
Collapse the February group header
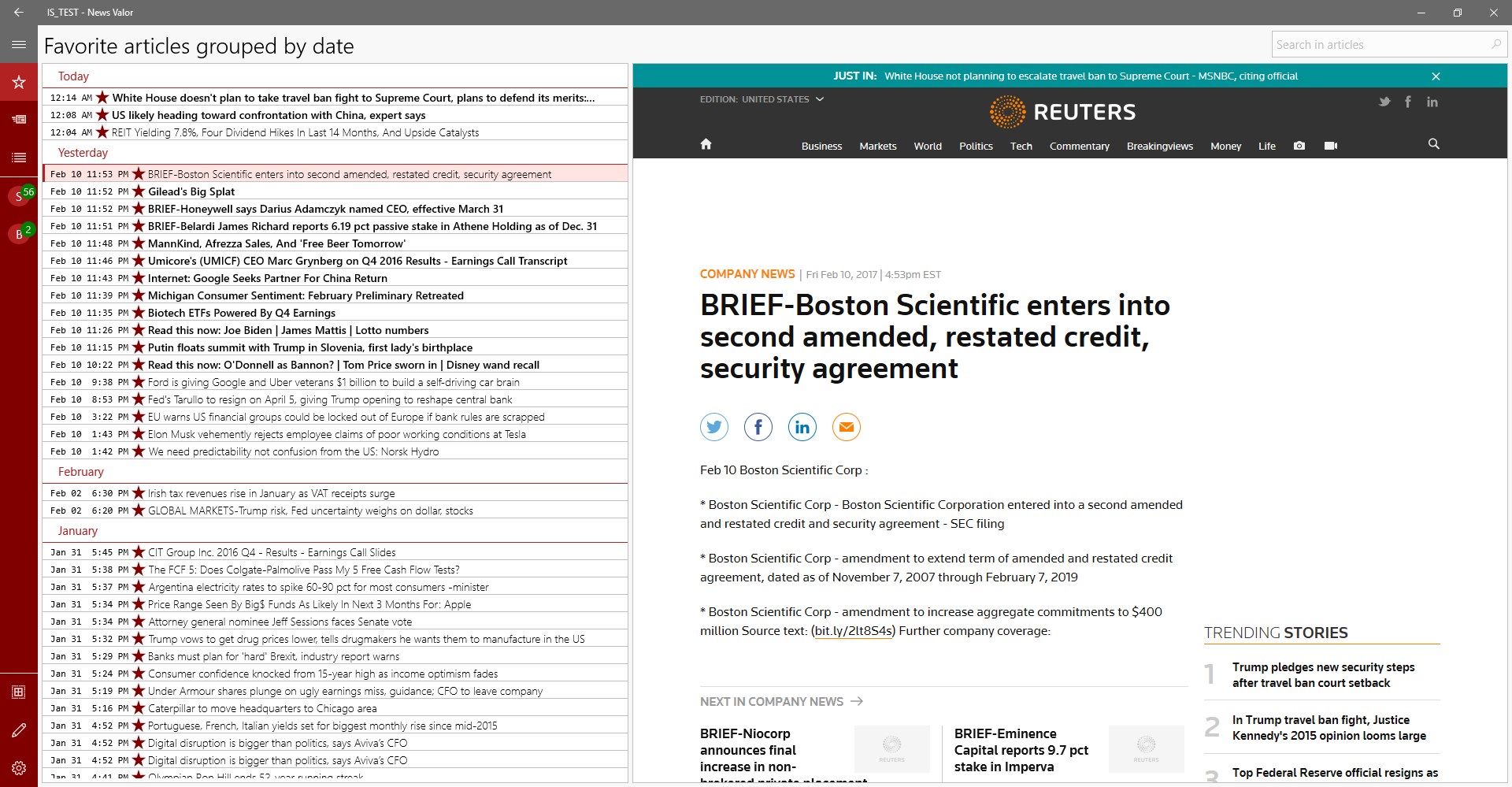click(80, 472)
